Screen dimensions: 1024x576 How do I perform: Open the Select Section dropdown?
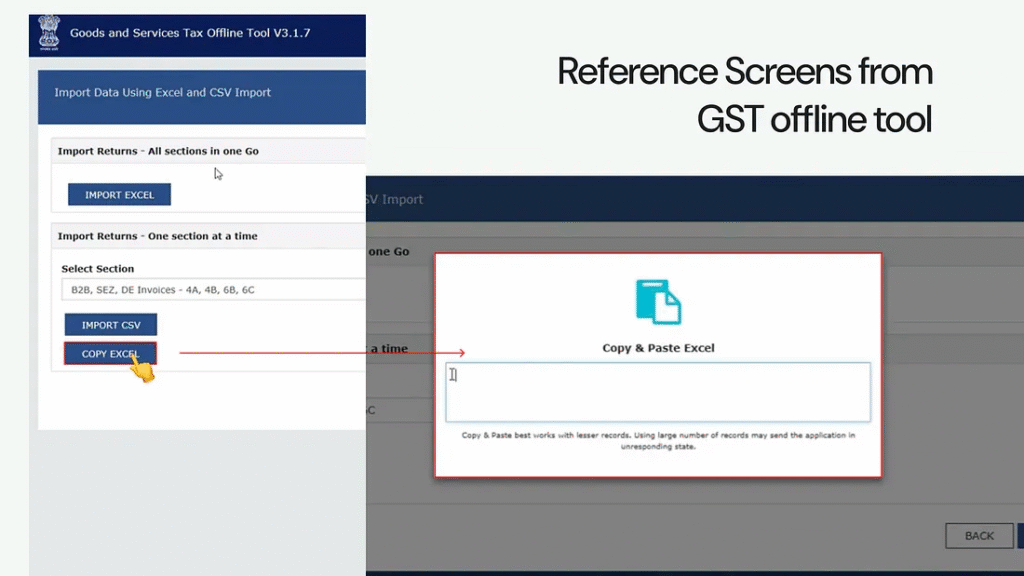pyautogui.click(x=210, y=290)
